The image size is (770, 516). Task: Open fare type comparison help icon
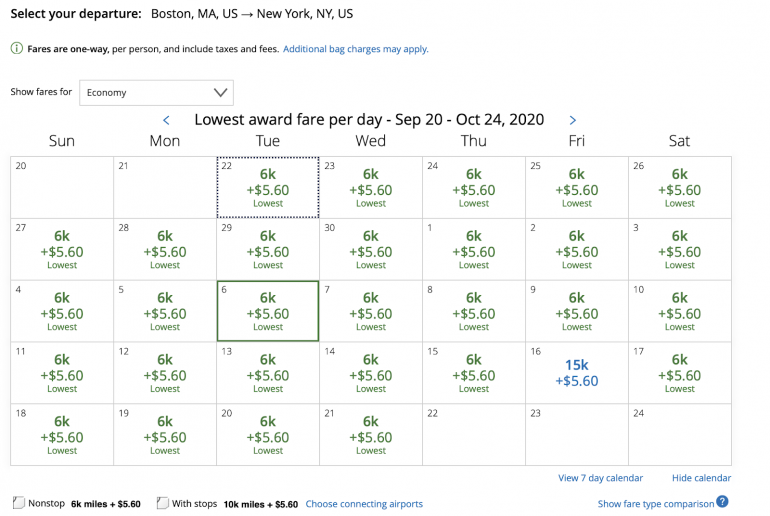tap(722, 502)
